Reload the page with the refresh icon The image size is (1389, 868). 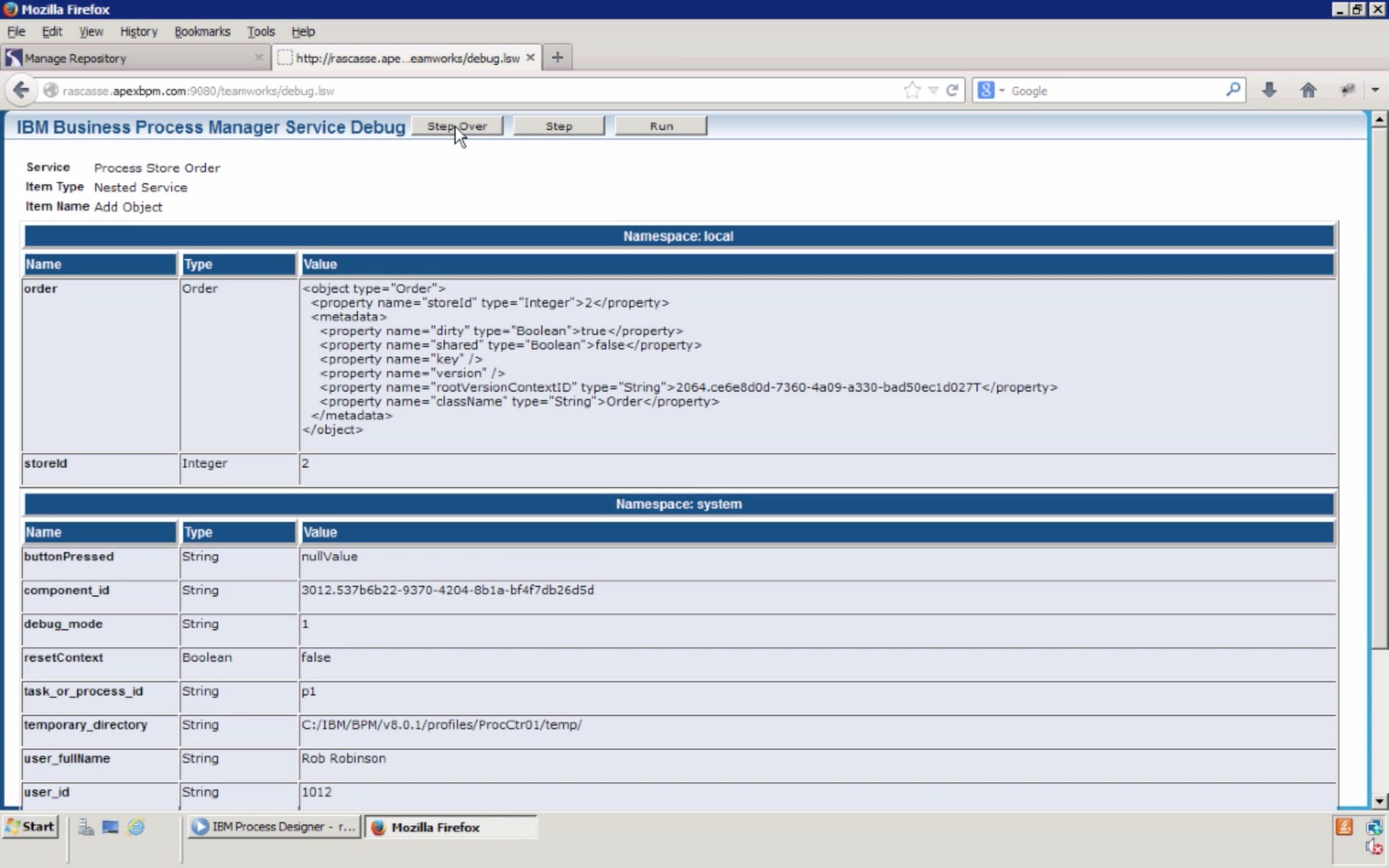952,90
